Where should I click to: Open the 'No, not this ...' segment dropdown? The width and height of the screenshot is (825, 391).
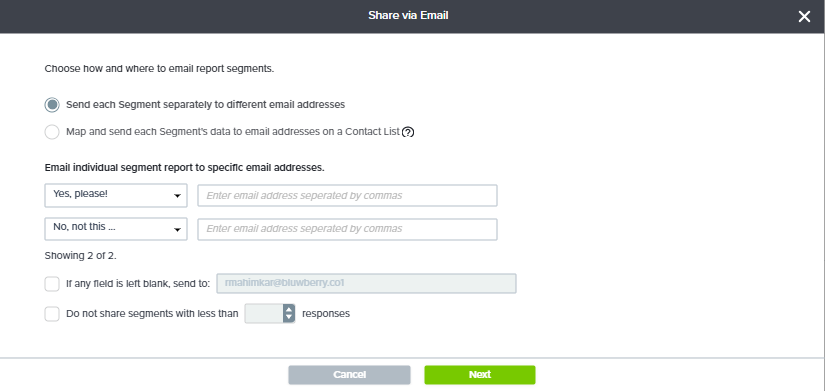click(x=116, y=228)
